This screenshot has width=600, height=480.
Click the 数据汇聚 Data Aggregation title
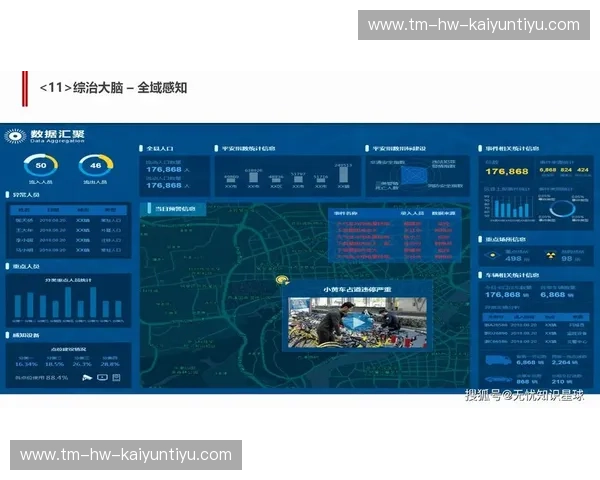pos(57,136)
